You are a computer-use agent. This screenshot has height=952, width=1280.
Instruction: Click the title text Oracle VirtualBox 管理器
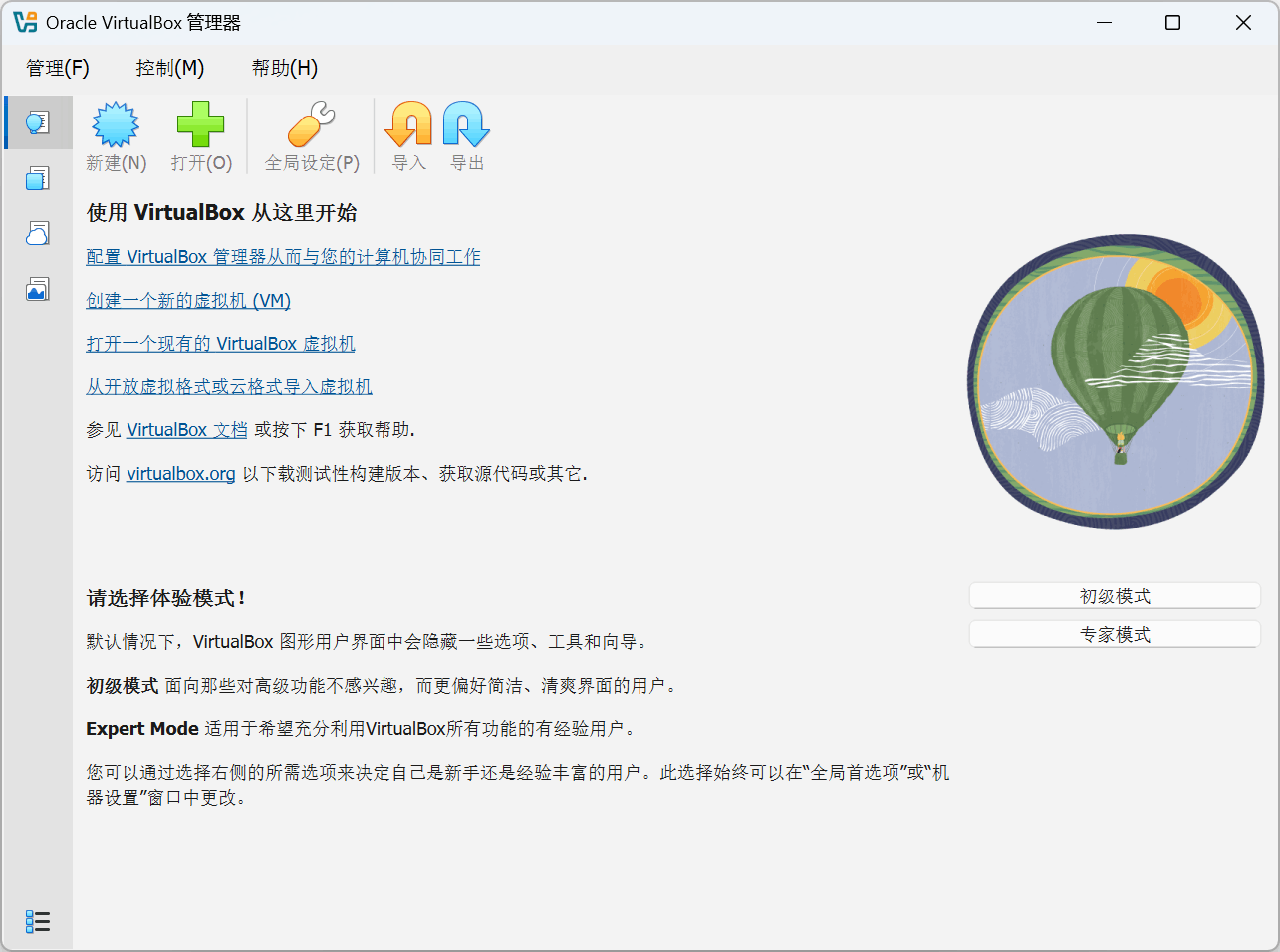coord(143,22)
